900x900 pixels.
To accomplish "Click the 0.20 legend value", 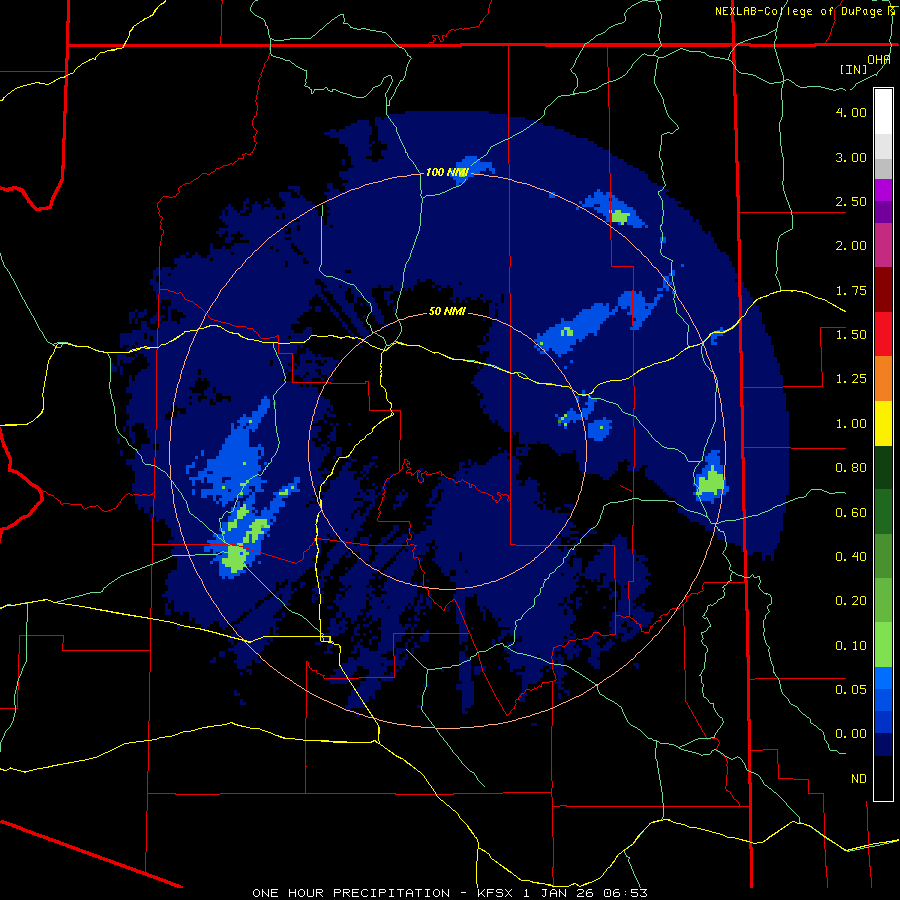I will [x=851, y=601].
